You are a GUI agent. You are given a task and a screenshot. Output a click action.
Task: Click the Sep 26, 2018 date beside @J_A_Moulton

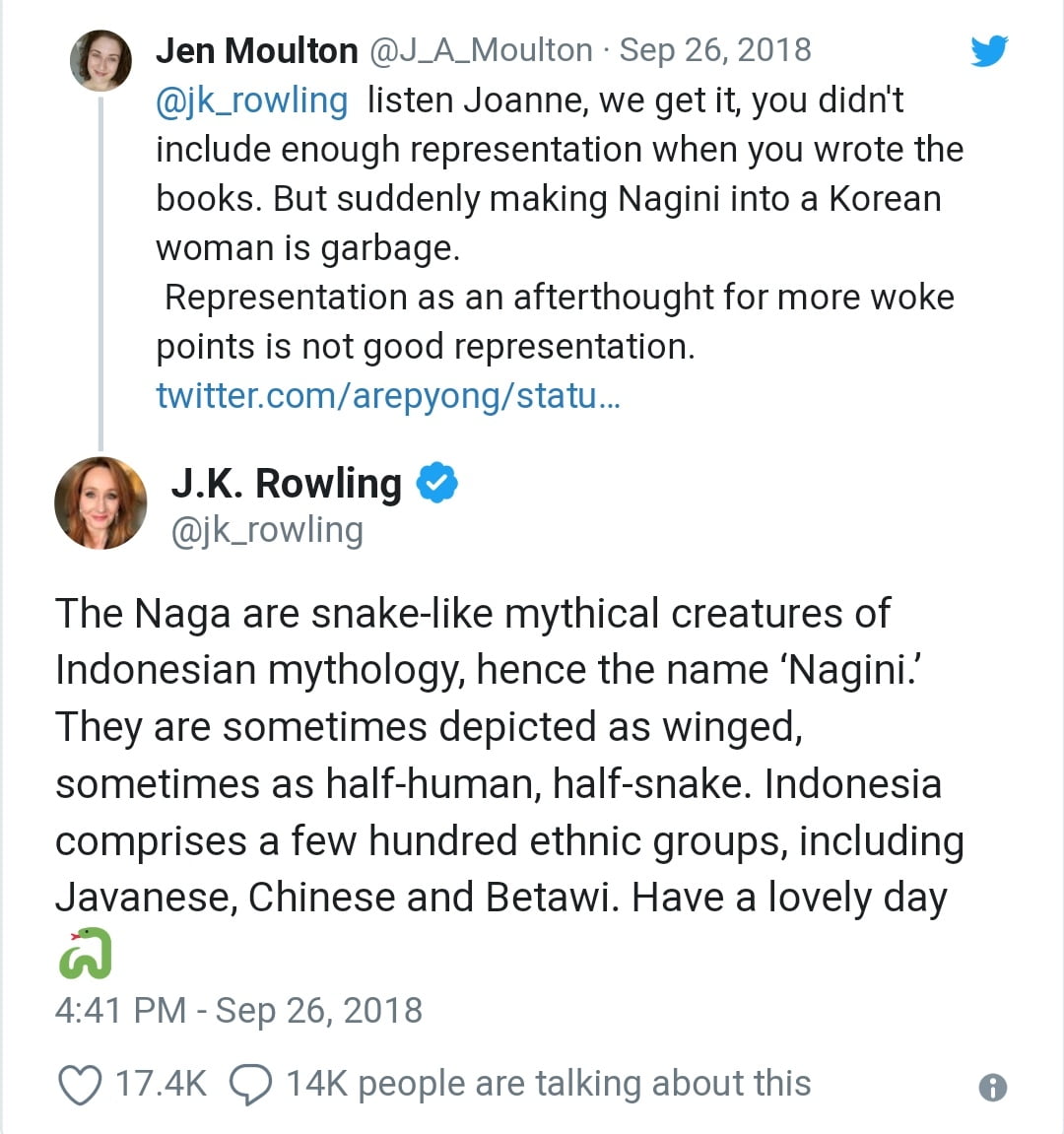(715, 50)
